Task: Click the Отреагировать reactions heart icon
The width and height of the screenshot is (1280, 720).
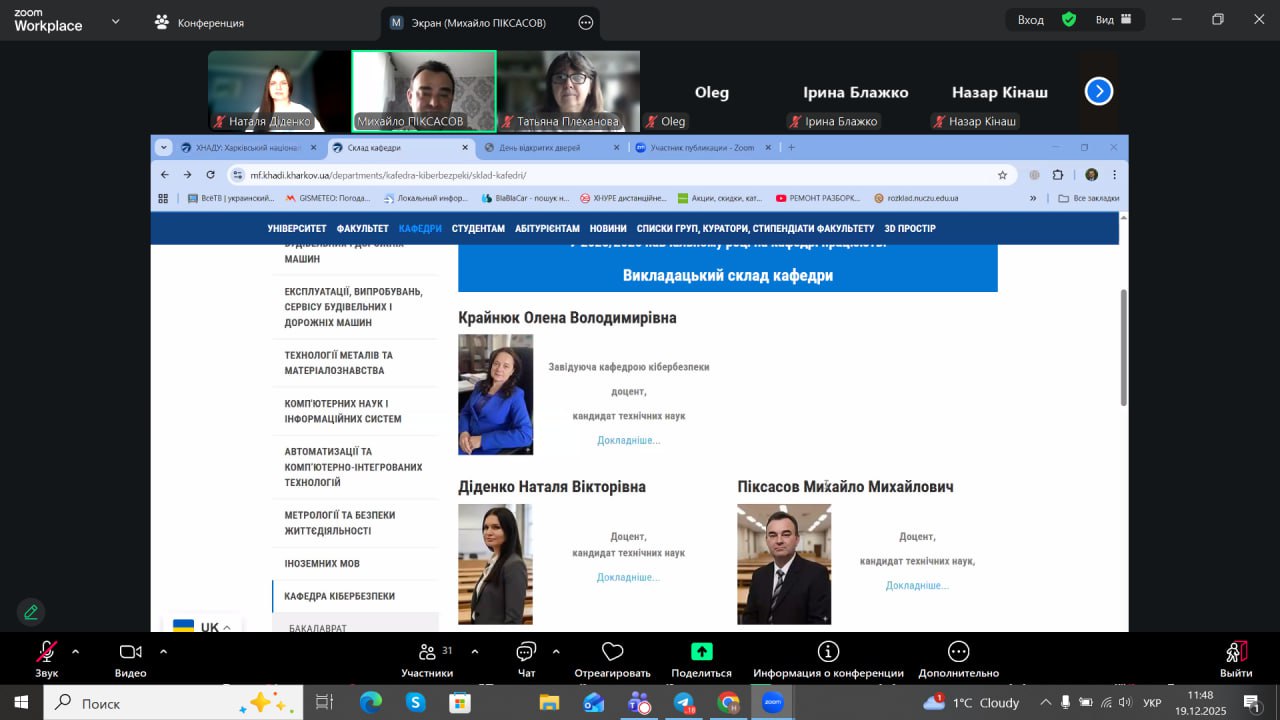Action: (612, 652)
